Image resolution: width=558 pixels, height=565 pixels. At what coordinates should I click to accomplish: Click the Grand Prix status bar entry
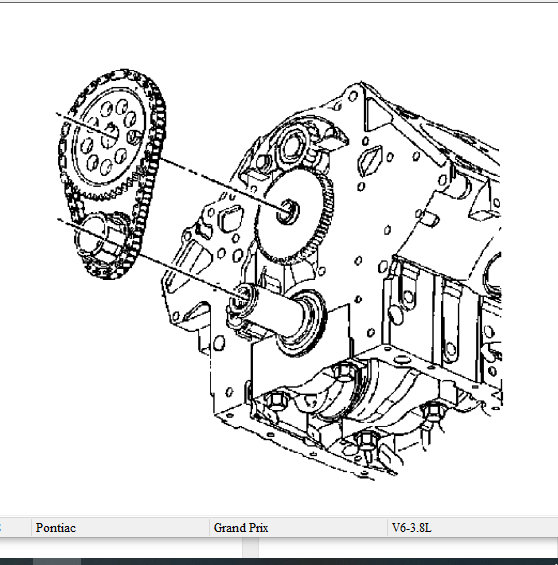[298, 528]
